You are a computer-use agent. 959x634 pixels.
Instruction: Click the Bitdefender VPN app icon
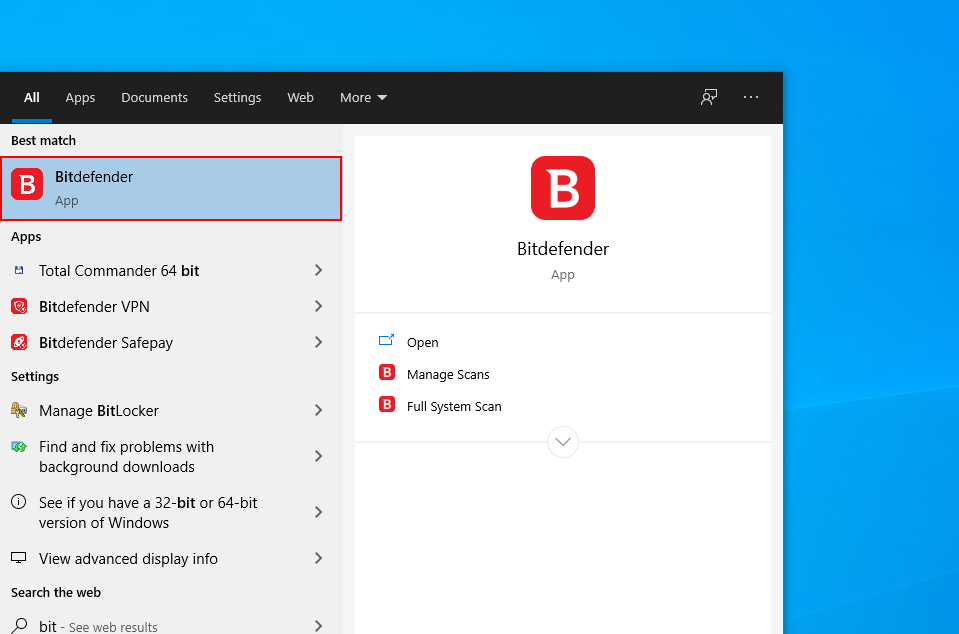click(x=19, y=306)
